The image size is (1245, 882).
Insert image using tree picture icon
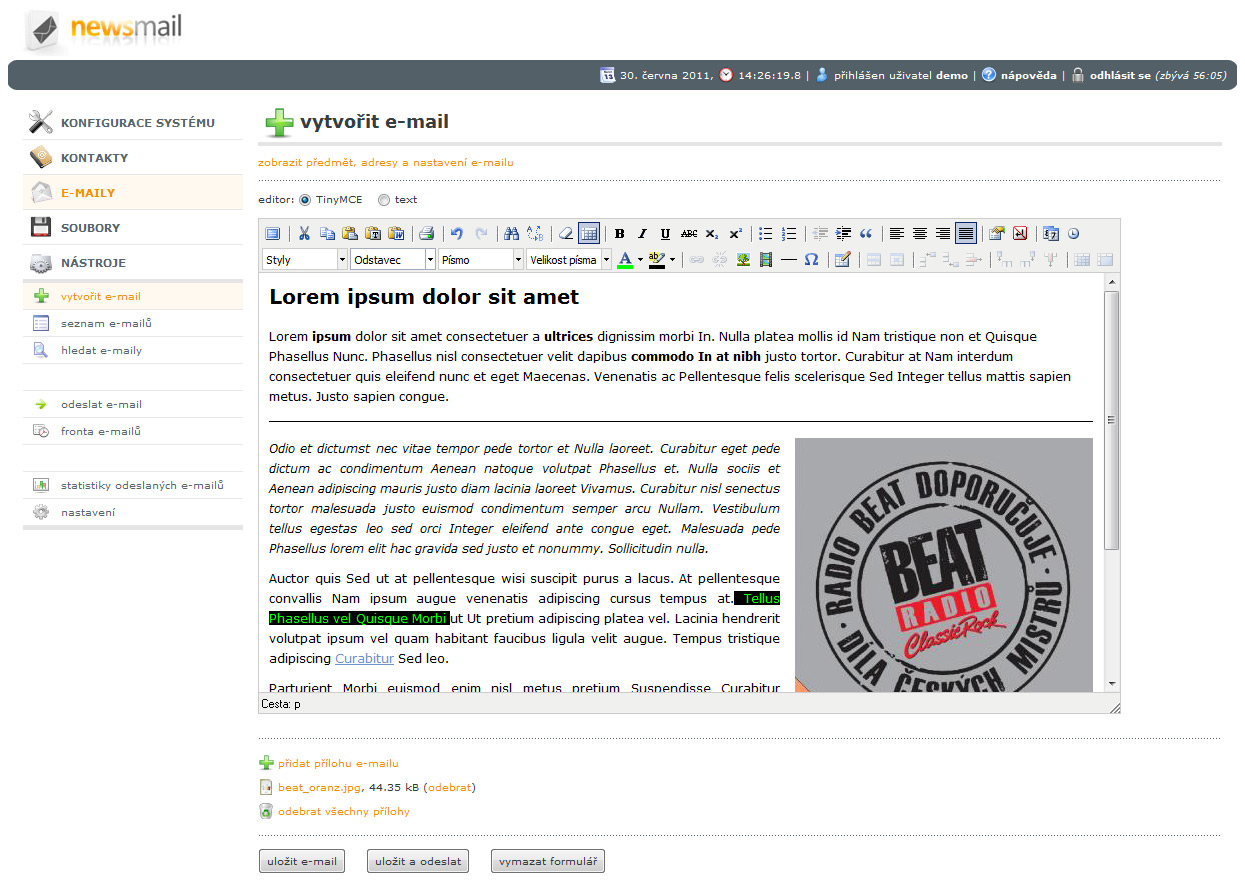743,260
